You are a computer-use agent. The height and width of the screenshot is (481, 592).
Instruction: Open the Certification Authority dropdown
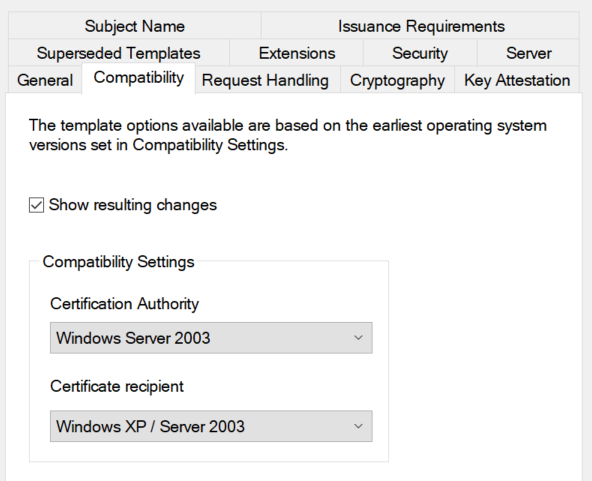point(211,338)
